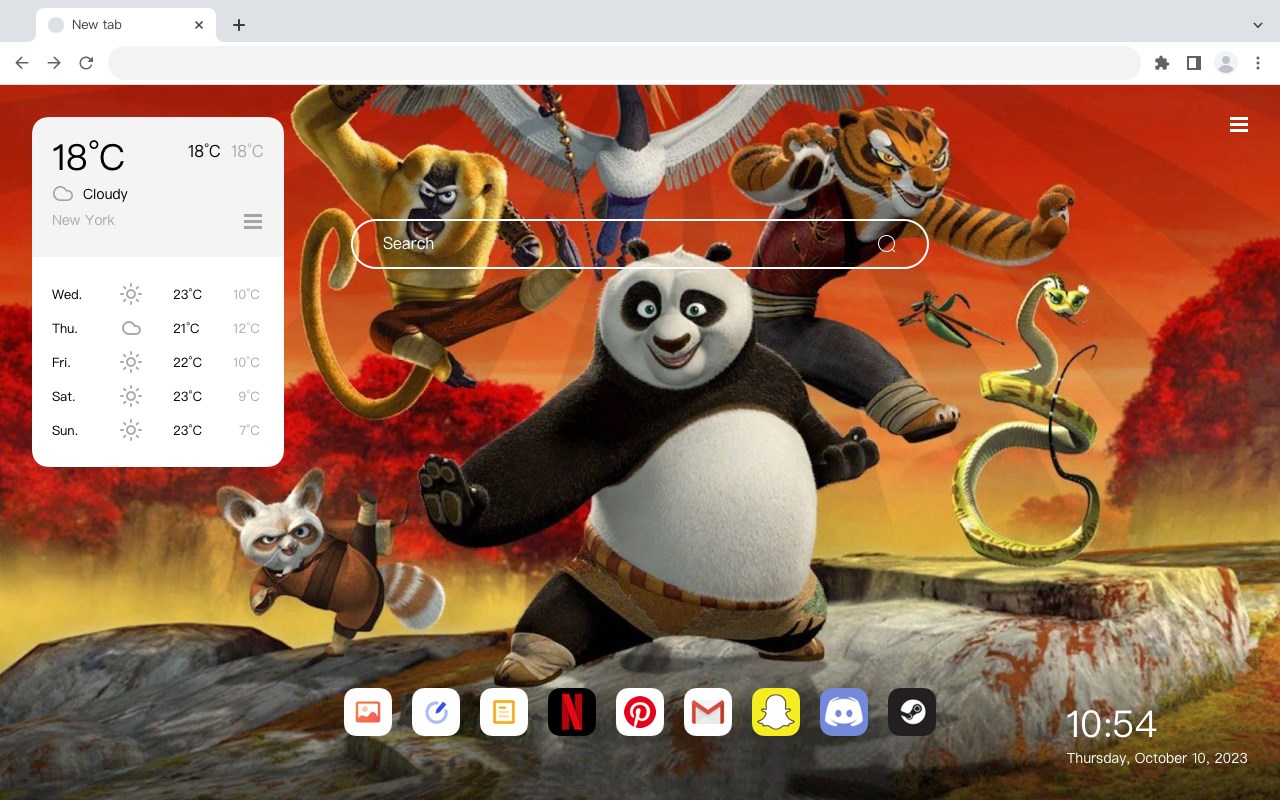This screenshot has width=1280, height=800.
Task: Open the Discord shortcut
Action: click(x=844, y=712)
